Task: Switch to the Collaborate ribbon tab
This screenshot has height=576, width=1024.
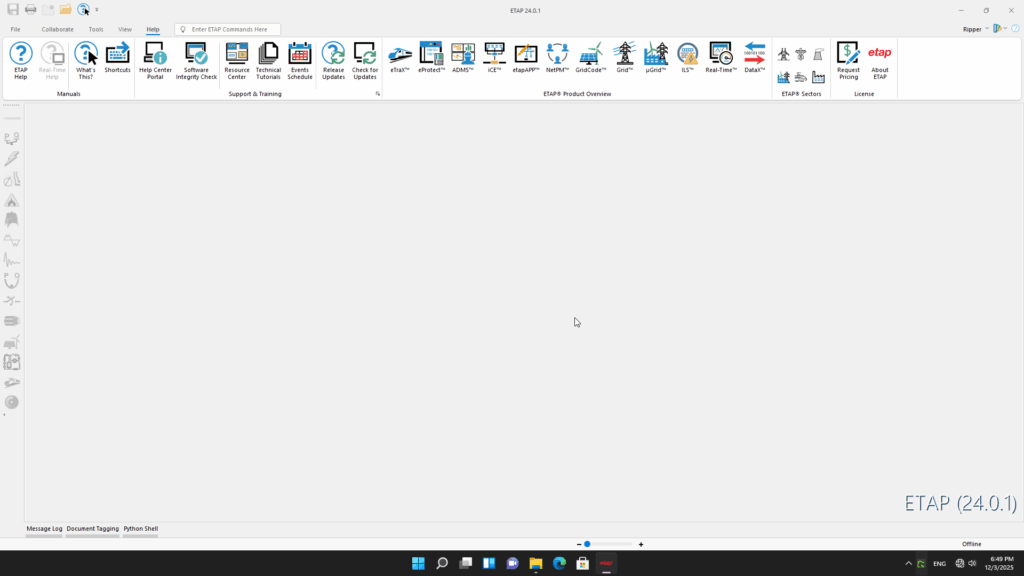Action: (x=57, y=29)
